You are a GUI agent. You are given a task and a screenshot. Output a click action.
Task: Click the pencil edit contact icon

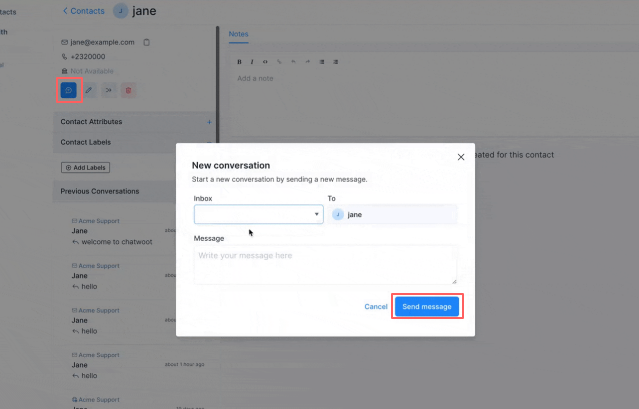pos(89,90)
